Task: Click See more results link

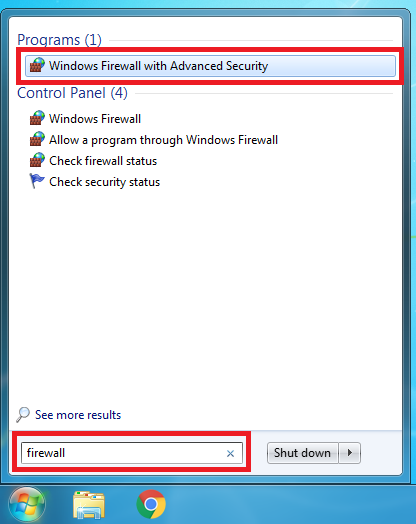Action: [78, 415]
